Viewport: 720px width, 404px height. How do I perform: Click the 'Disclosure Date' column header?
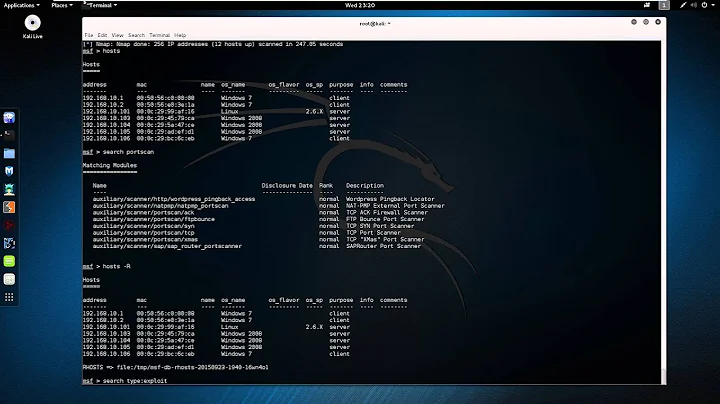pyautogui.click(x=287, y=185)
